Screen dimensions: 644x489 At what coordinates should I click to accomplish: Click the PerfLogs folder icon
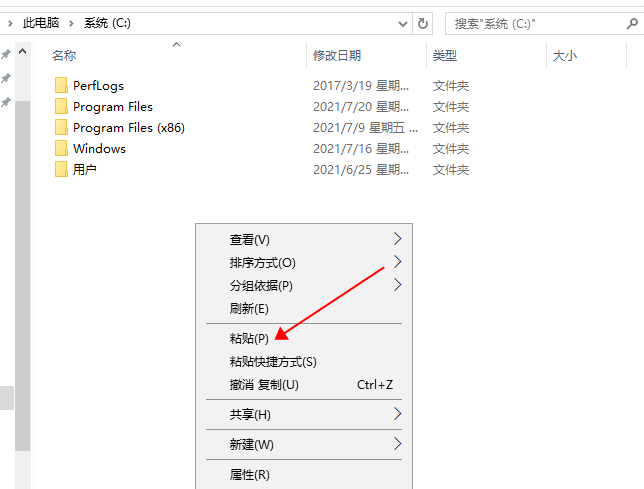pyautogui.click(x=61, y=86)
